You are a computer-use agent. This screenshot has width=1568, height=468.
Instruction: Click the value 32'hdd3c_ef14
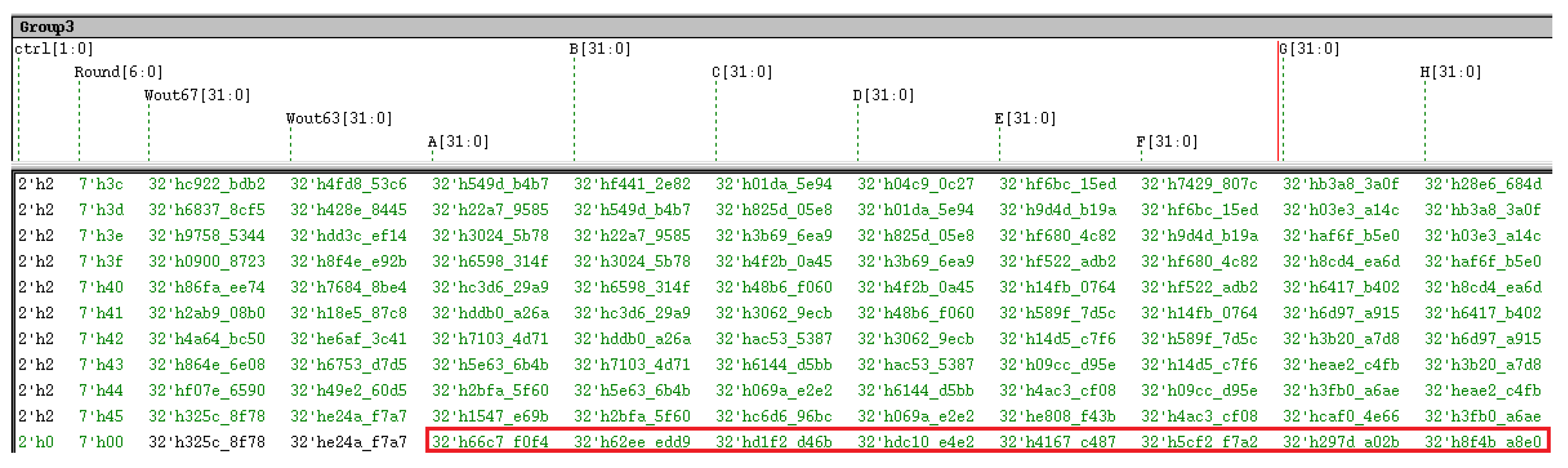[x=349, y=236]
